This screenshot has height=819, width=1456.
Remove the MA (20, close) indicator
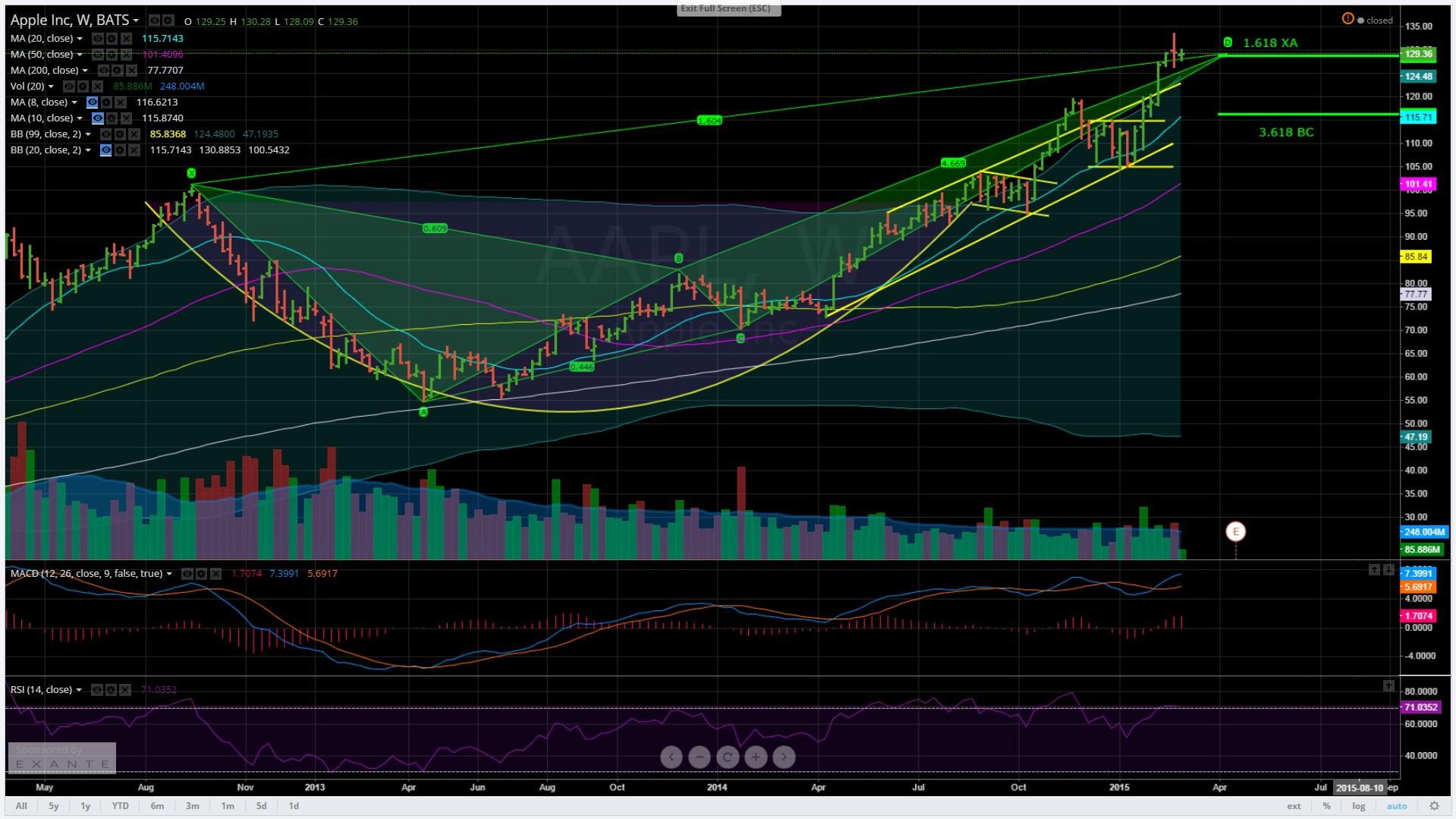point(126,39)
